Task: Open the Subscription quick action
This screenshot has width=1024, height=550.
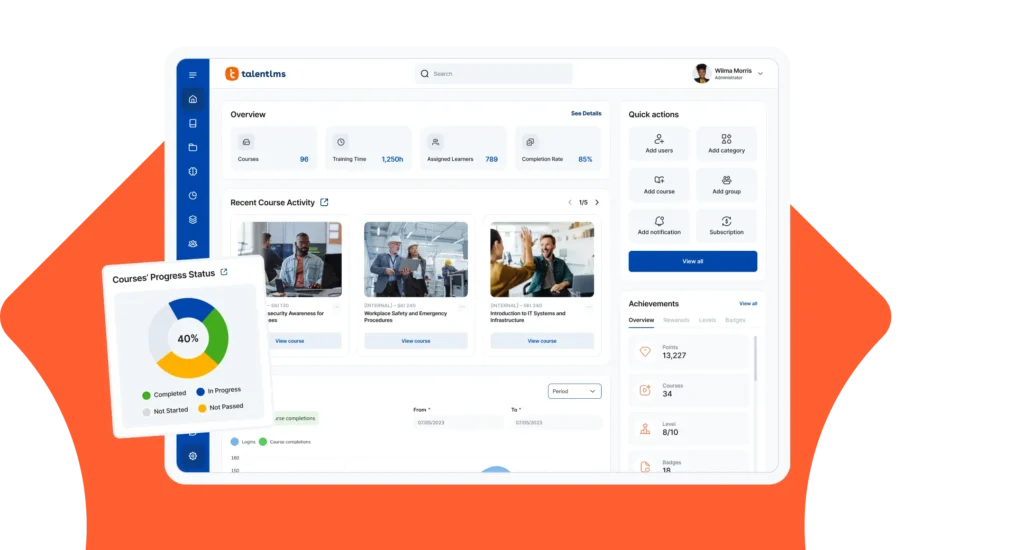Action: pos(726,225)
